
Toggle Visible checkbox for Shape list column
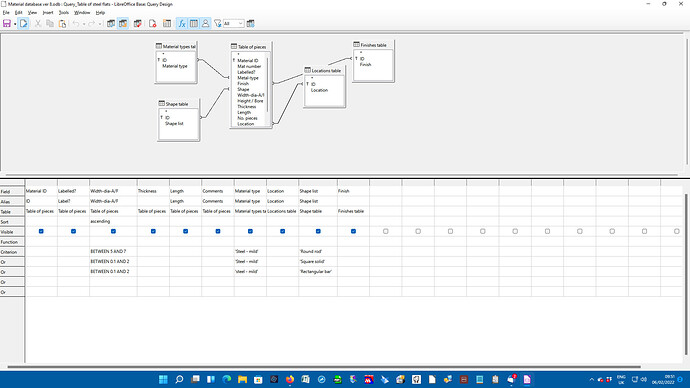click(x=318, y=231)
